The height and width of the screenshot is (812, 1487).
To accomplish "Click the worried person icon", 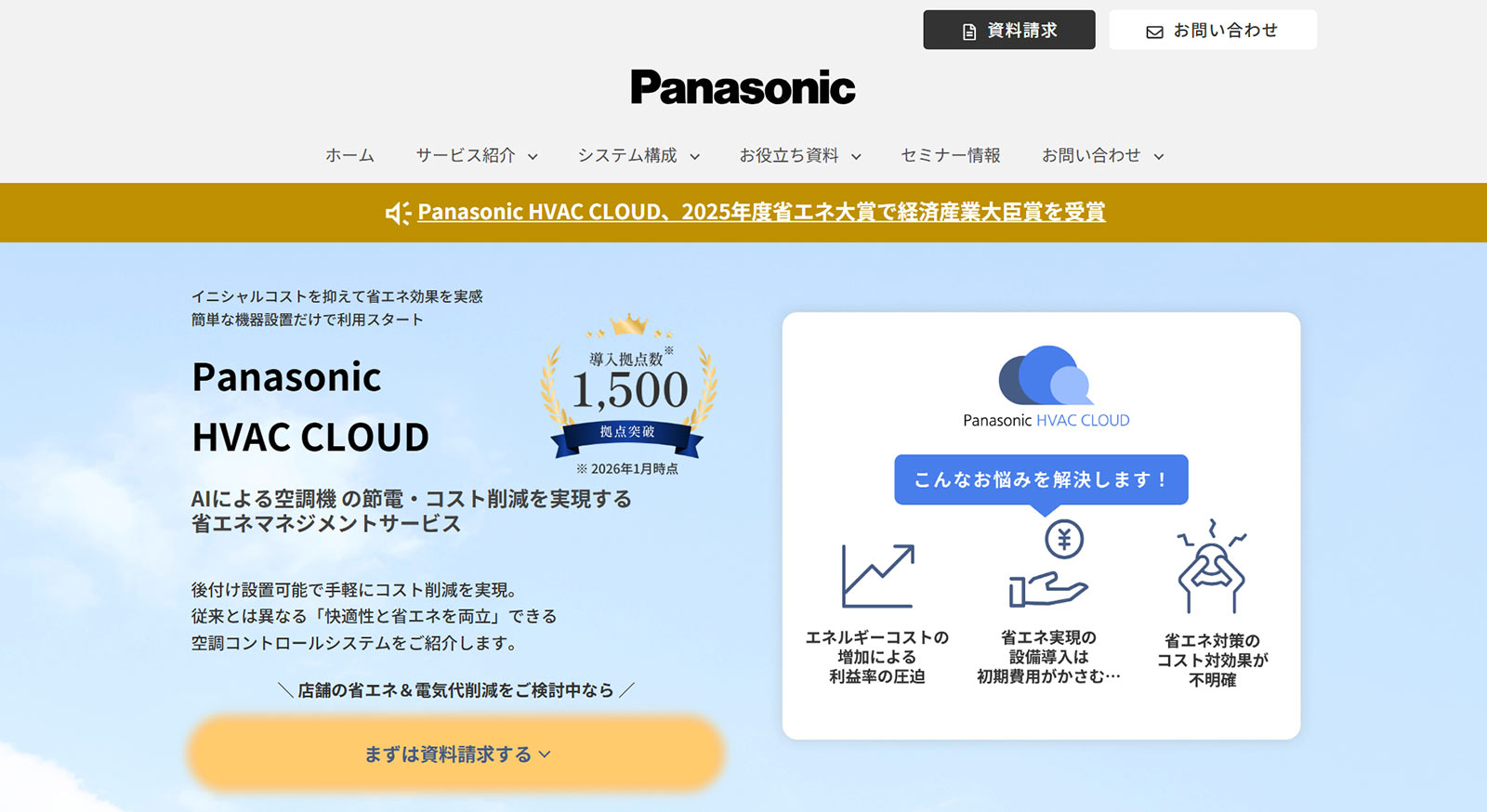I will [x=1211, y=566].
